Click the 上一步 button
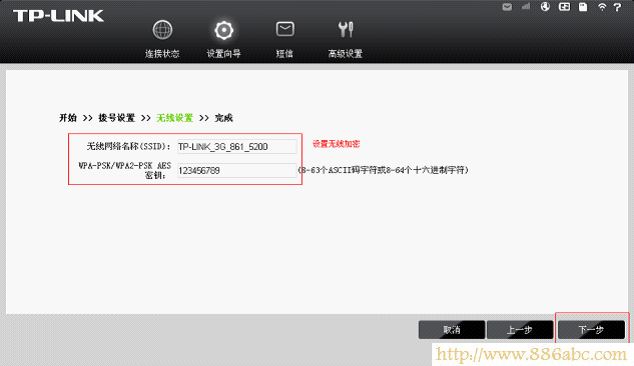 coord(520,330)
